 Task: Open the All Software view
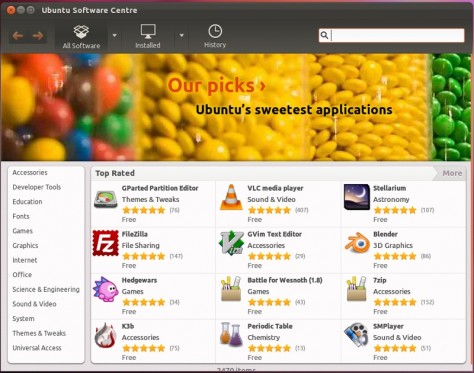coord(81,37)
